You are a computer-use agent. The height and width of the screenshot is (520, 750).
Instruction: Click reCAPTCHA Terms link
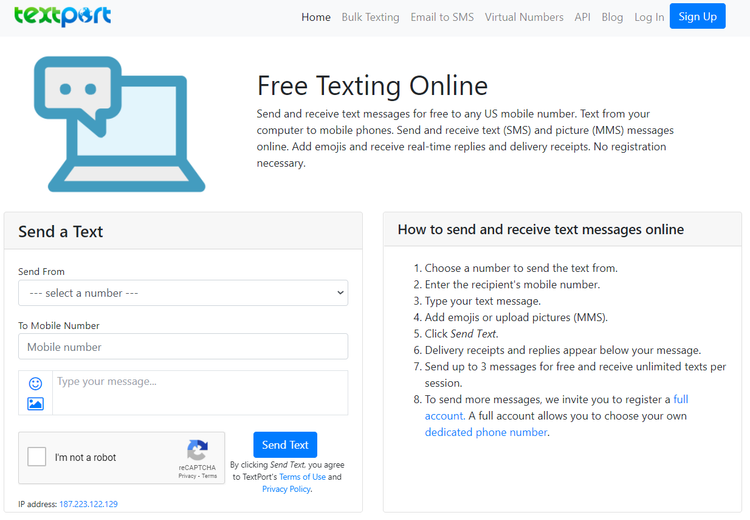coord(209,476)
